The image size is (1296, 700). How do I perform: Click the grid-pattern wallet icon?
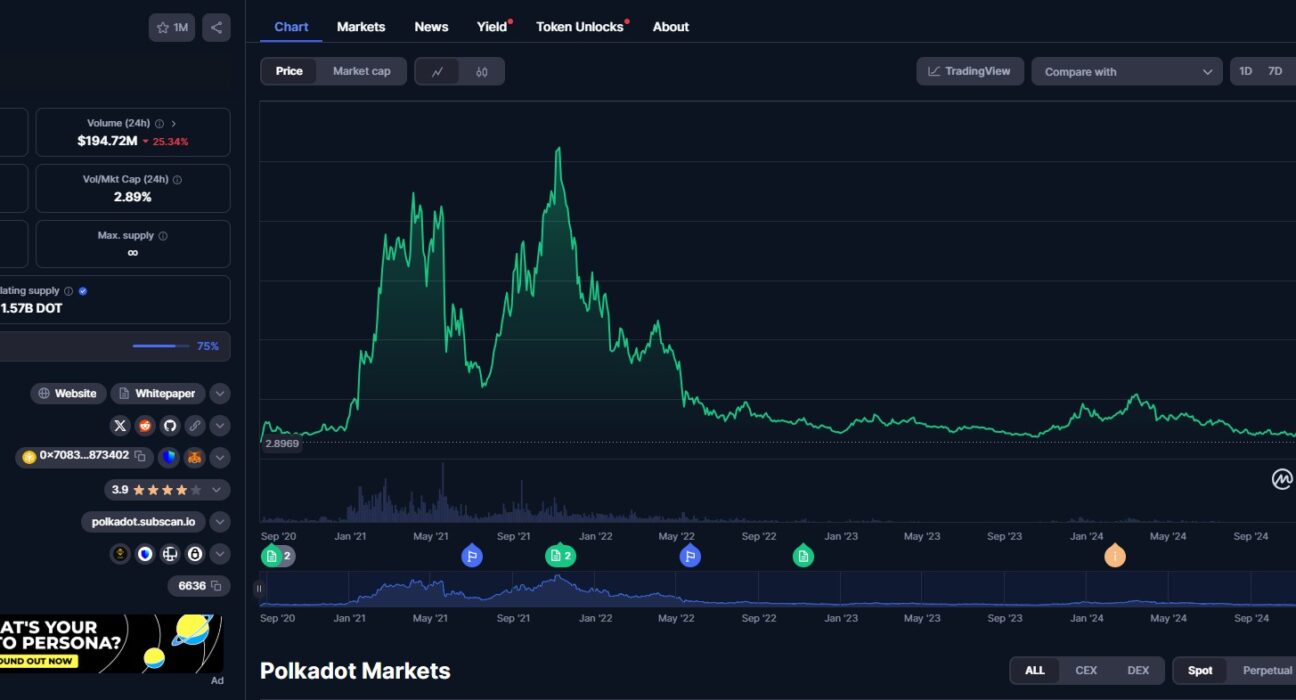click(x=170, y=554)
